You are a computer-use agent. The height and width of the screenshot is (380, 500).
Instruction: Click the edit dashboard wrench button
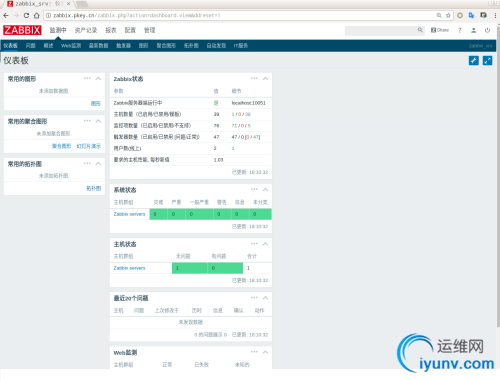point(474,60)
